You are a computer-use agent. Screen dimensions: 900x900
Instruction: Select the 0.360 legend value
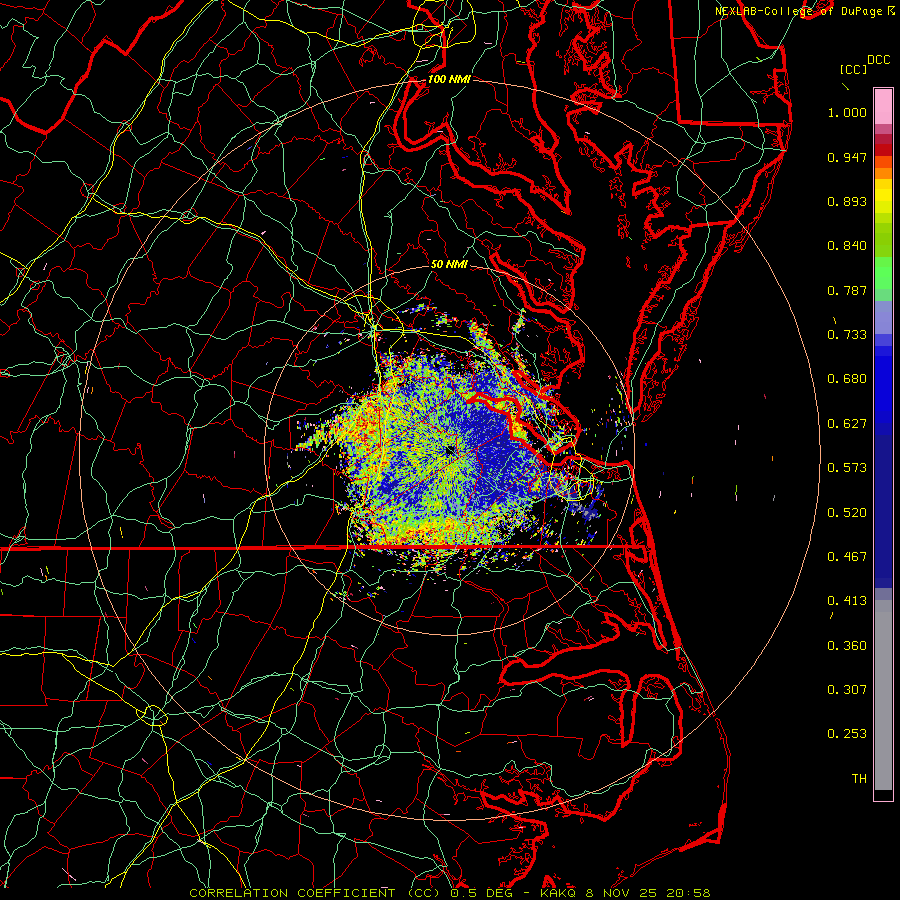[x=847, y=646]
